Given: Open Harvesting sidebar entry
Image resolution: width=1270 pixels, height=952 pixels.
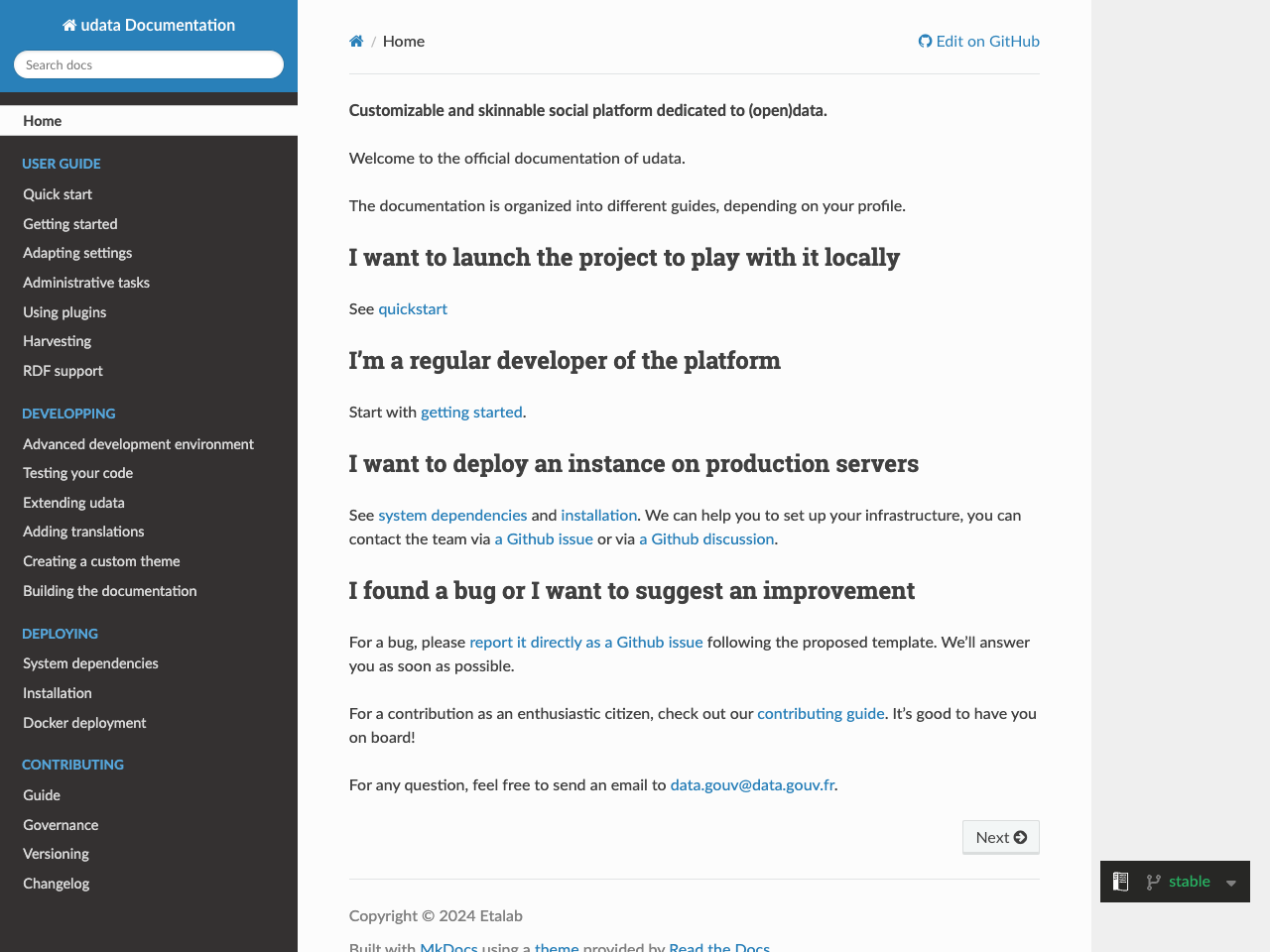Looking at the screenshot, I should [149, 341].
